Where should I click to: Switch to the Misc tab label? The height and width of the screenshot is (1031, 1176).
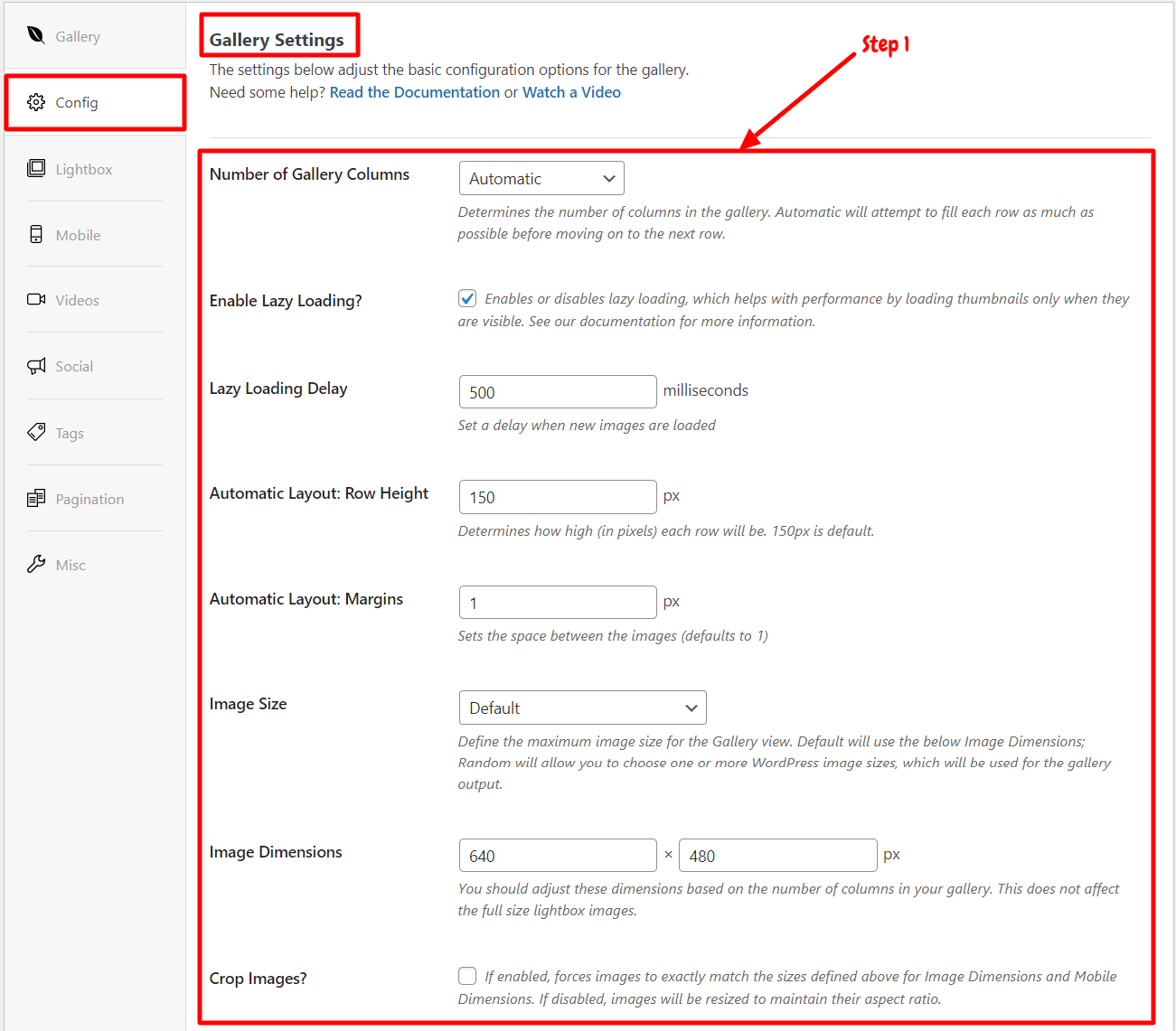(x=71, y=566)
